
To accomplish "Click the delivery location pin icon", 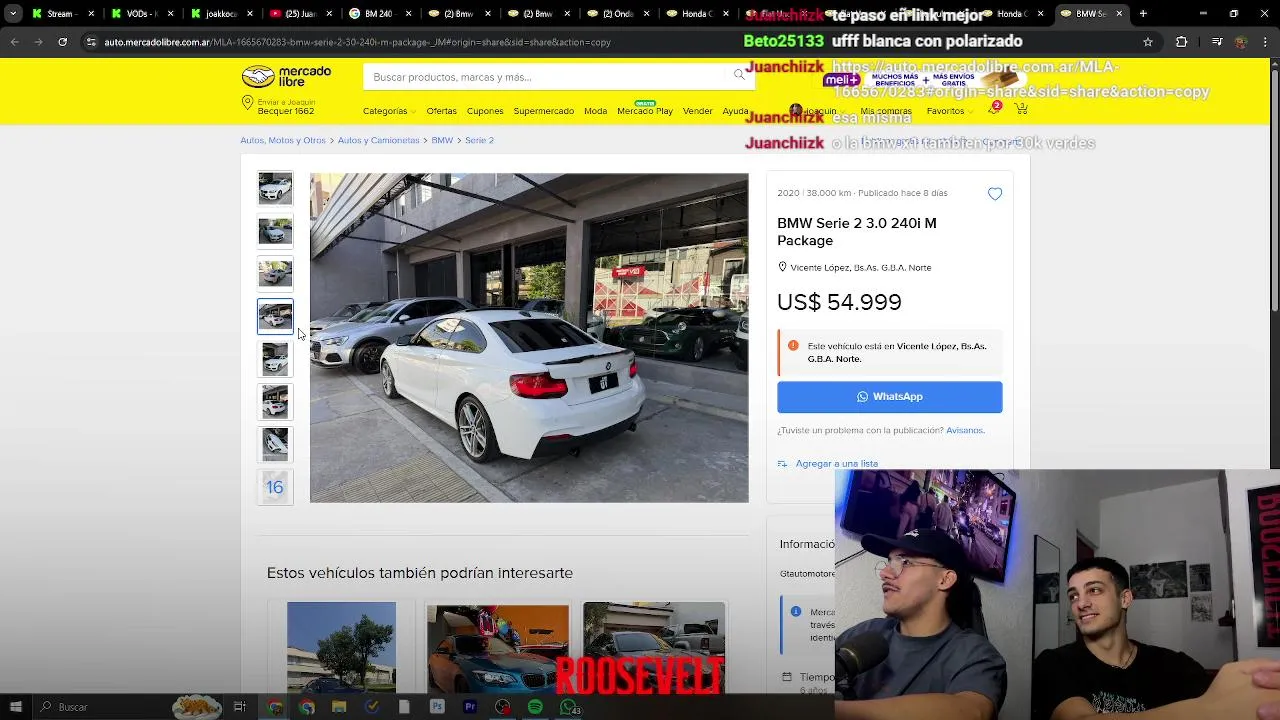I will 247,104.
